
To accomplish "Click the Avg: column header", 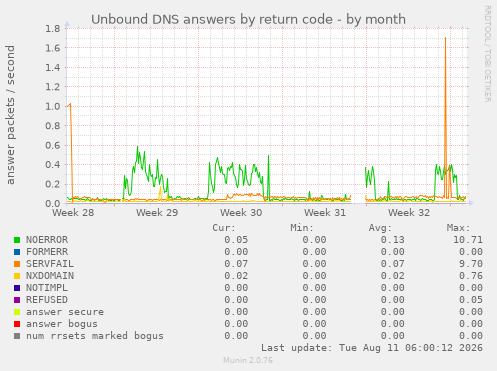I will (380, 228).
